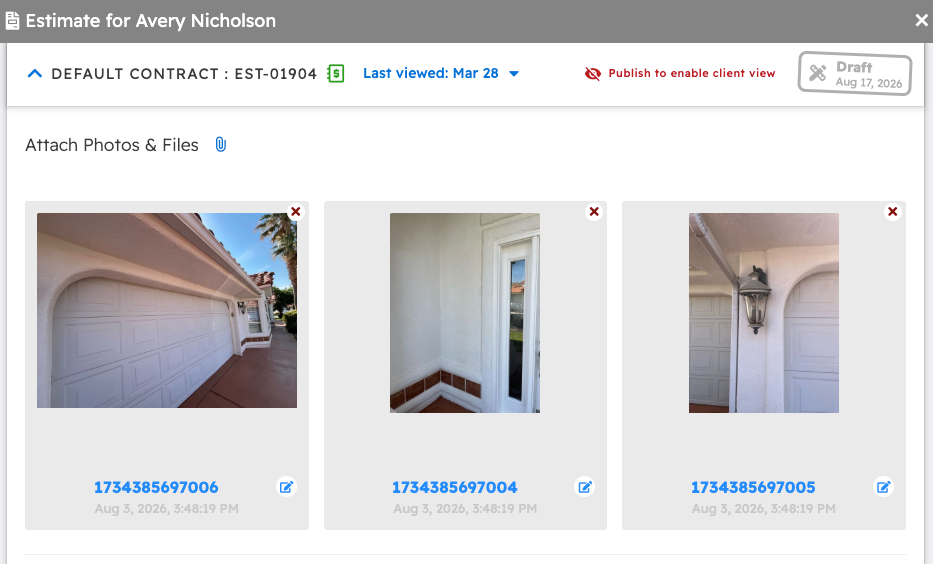The image size is (933, 564).
Task: Toggle the crossed-eye client view icon
Action: (593, 73)
